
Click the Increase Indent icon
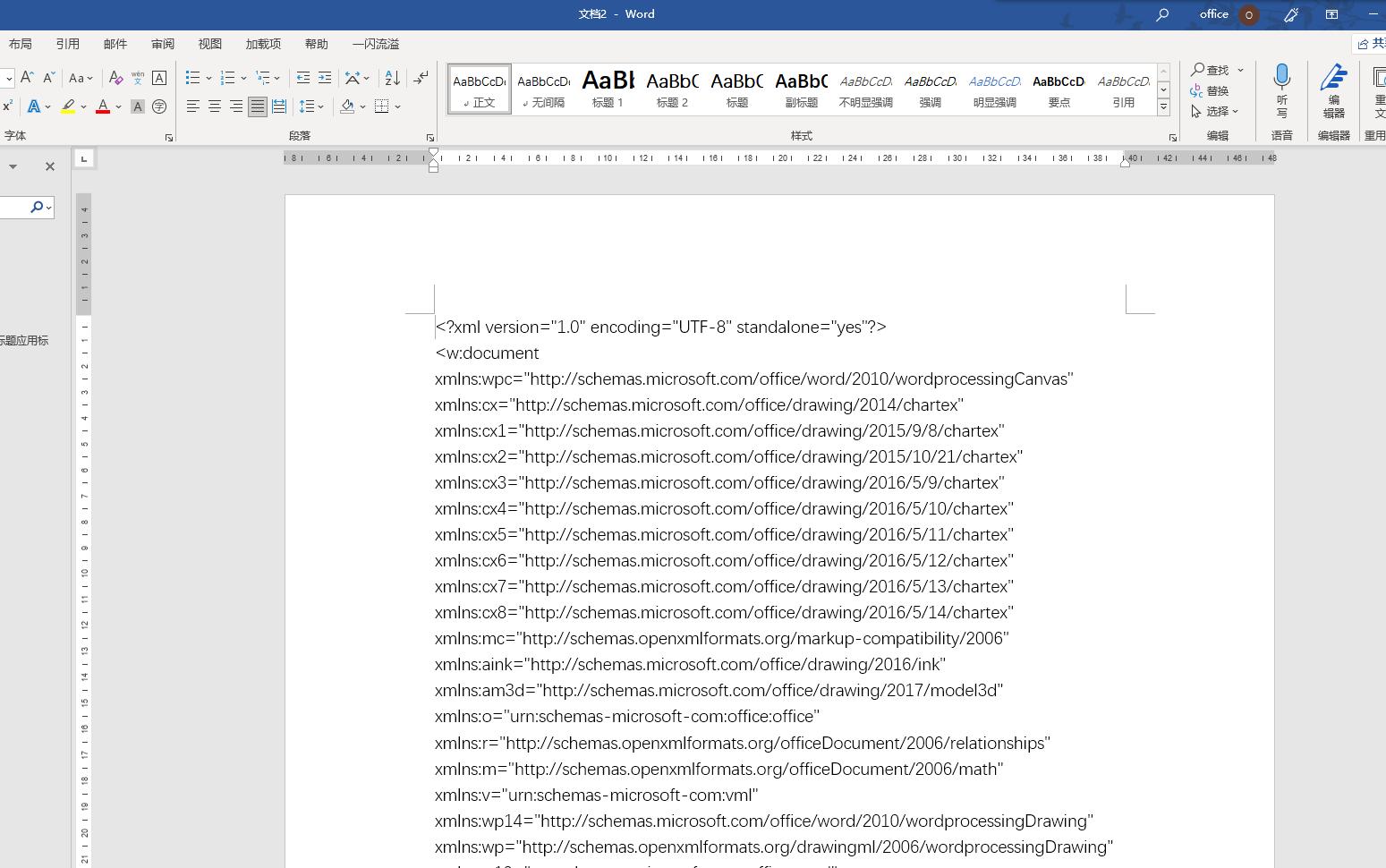click(x=325, y=78)
